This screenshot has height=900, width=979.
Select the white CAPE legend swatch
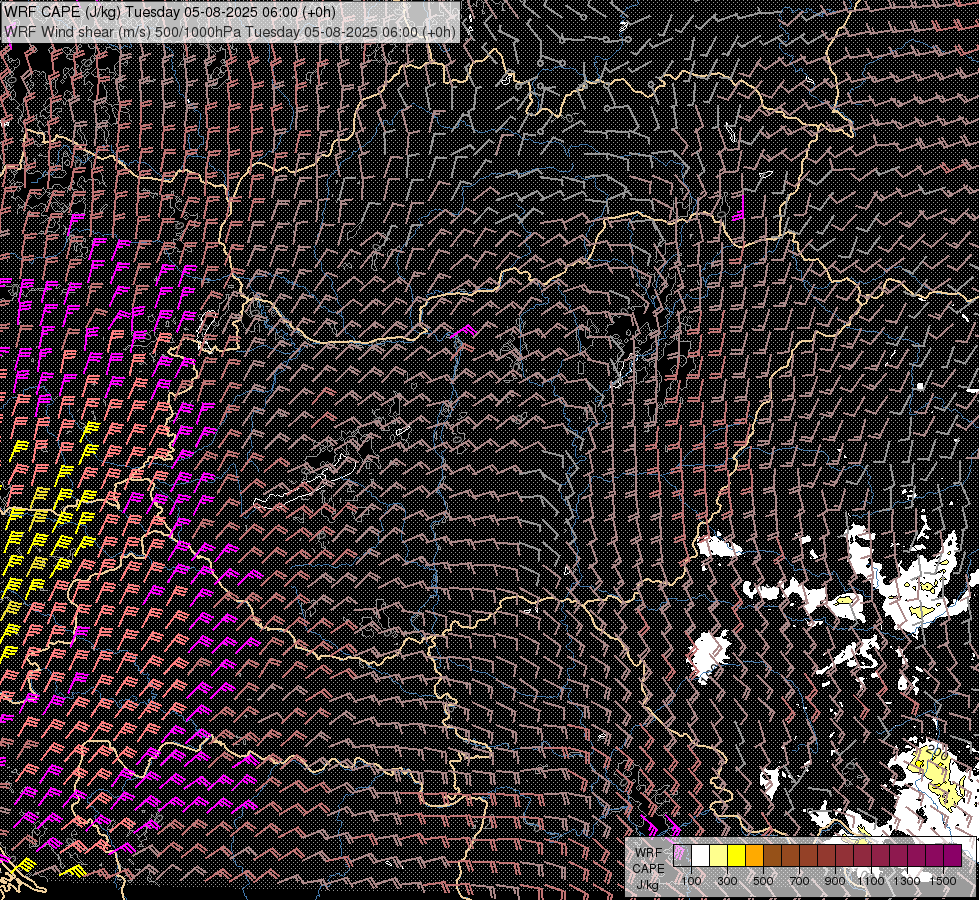coord(701,856)
